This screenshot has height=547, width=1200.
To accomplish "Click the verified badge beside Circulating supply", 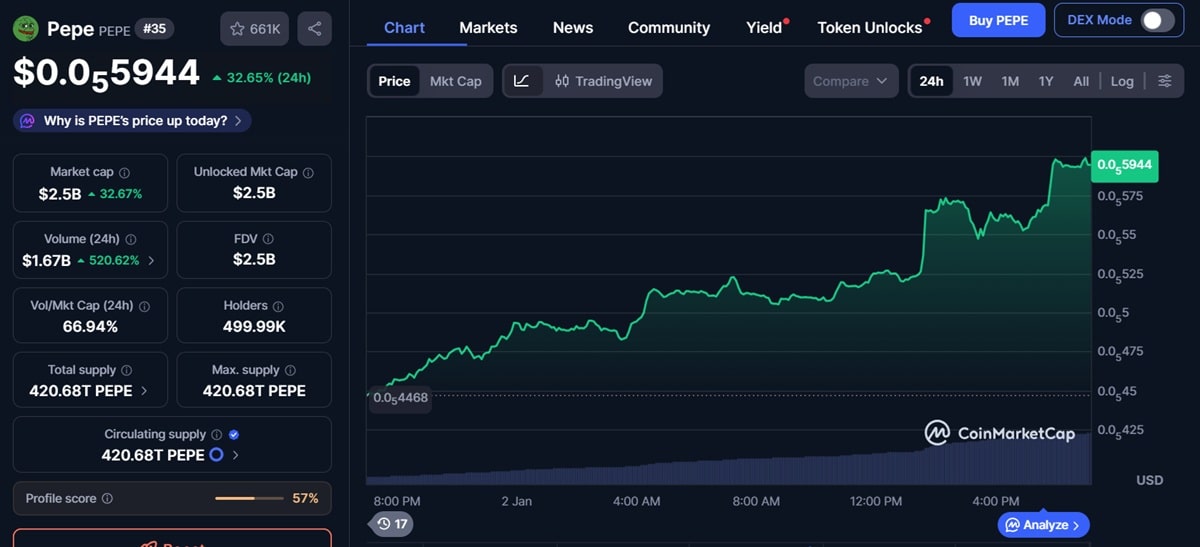I will pyautogui.click(x=234, y=435).
